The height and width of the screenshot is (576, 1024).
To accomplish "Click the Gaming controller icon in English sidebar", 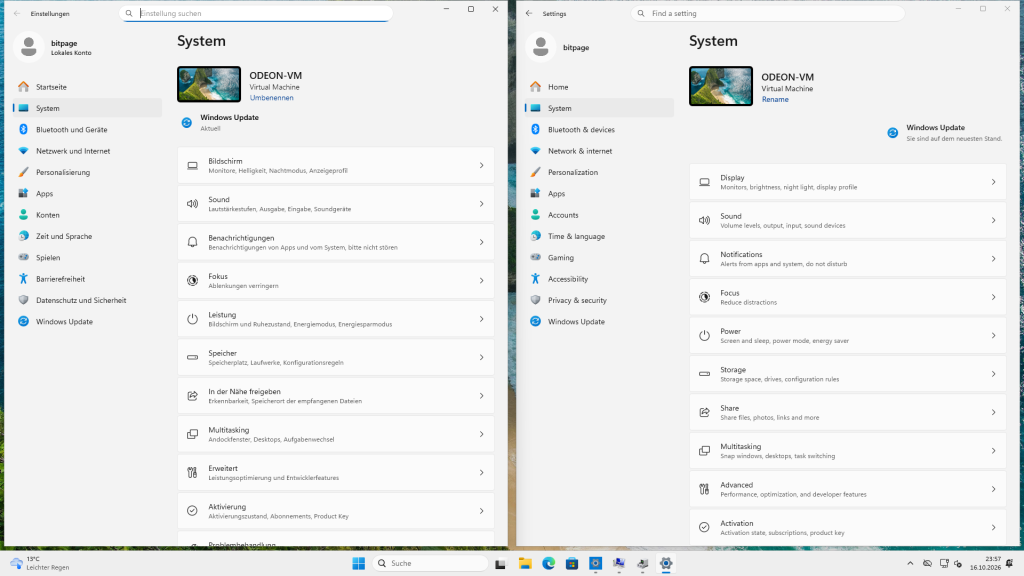I will pos(536,257).
